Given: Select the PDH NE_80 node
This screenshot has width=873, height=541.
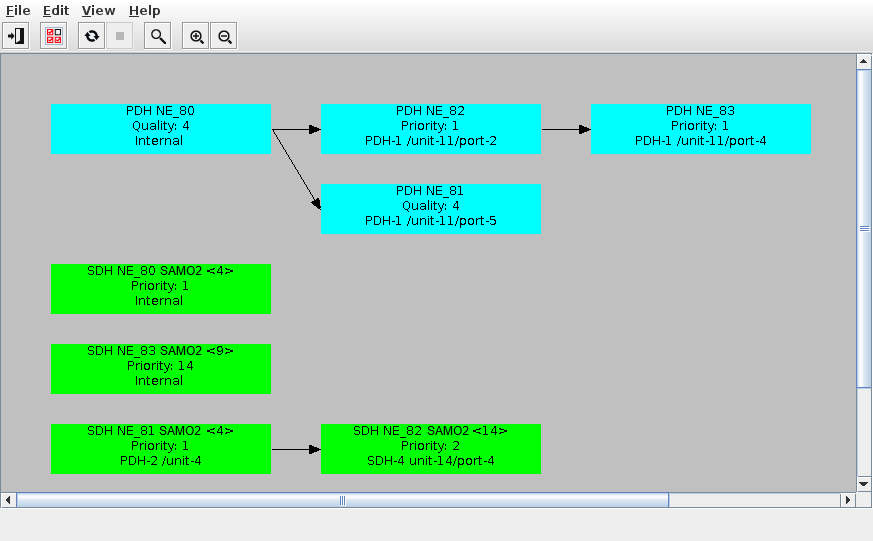Looking at the screenshot, I should (x=161, y=128).
